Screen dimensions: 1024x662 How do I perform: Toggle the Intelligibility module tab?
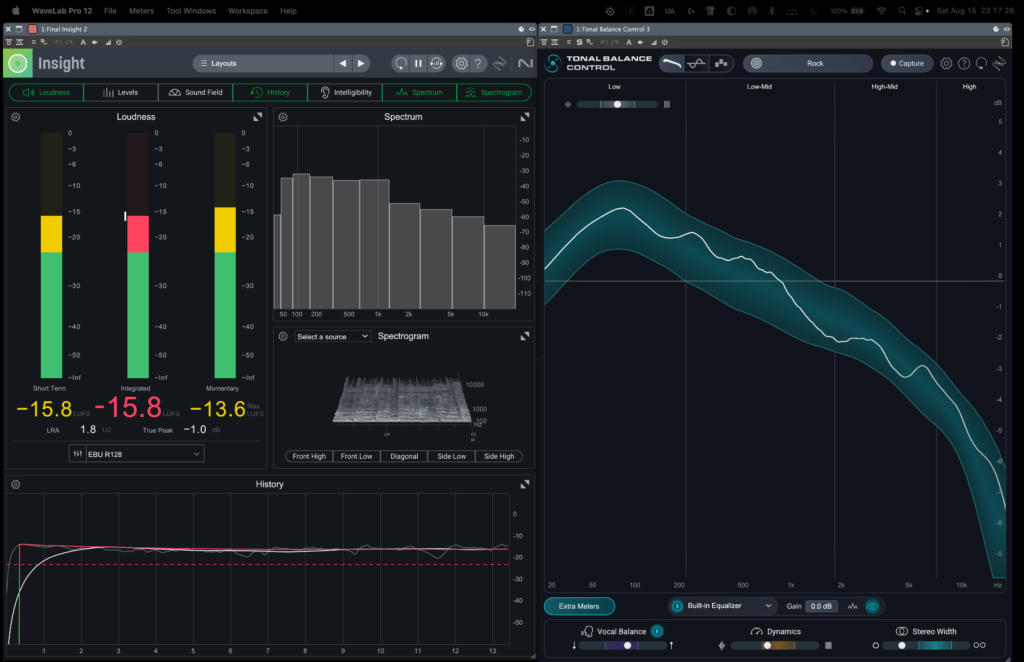coord(345,92)
